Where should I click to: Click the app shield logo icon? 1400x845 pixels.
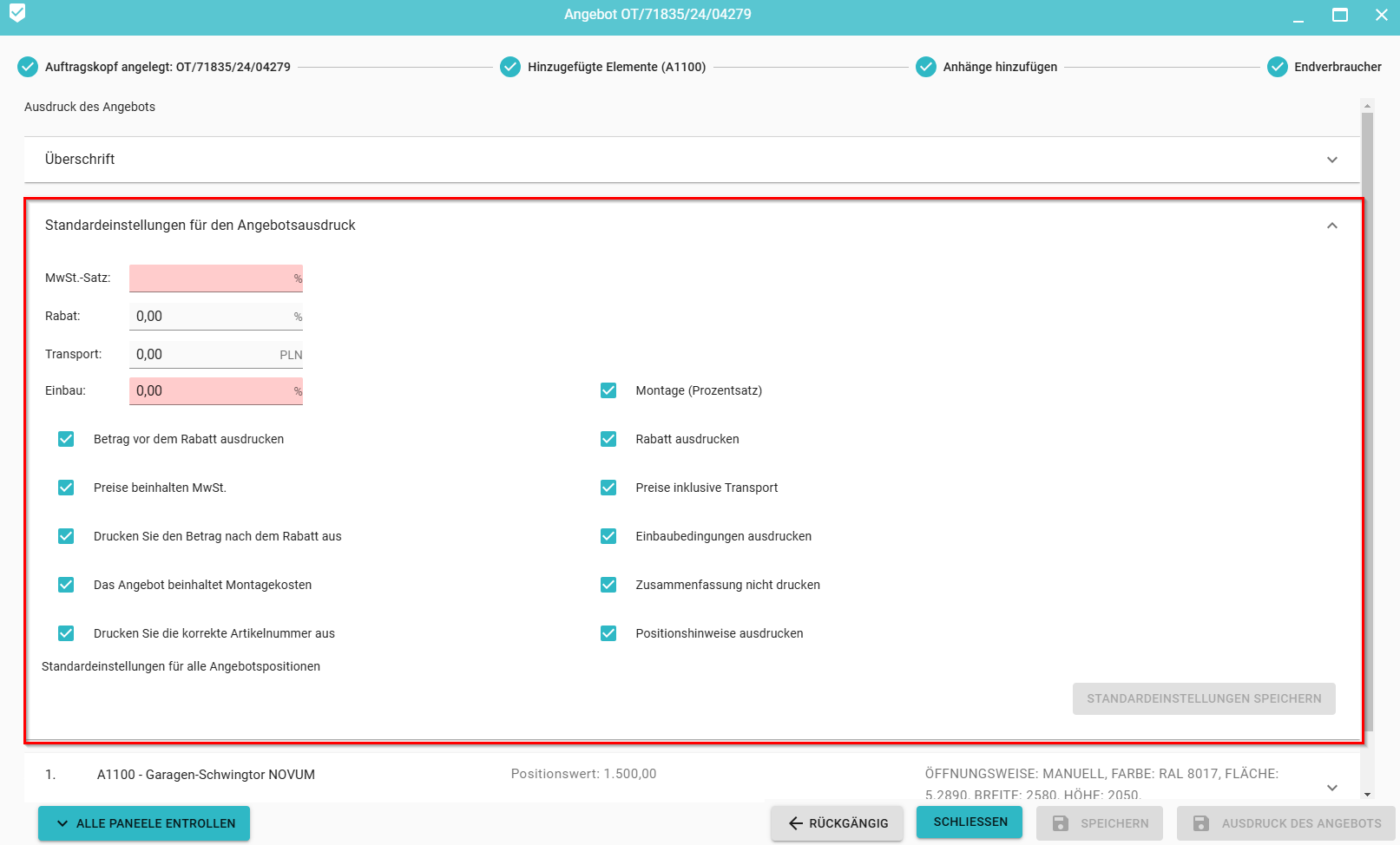coord(17,13)
